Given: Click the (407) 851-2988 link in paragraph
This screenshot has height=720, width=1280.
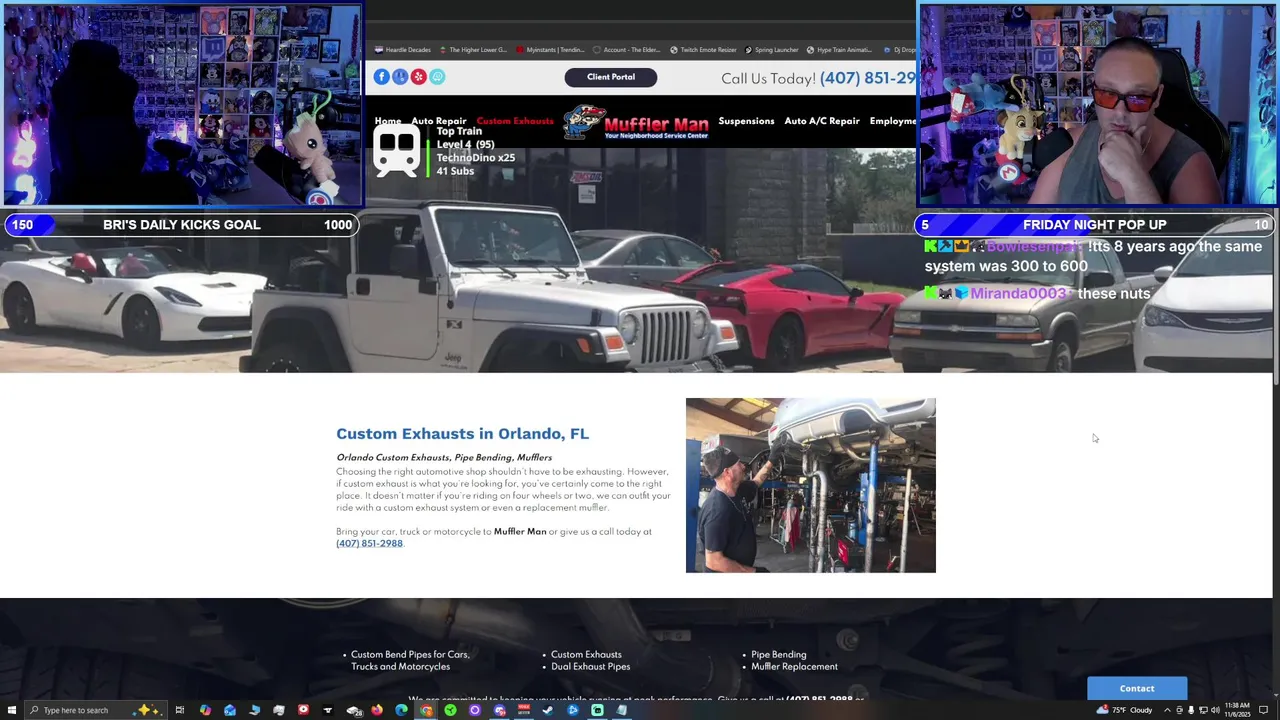Looking at the screenshot, I should tap(369, 544).
